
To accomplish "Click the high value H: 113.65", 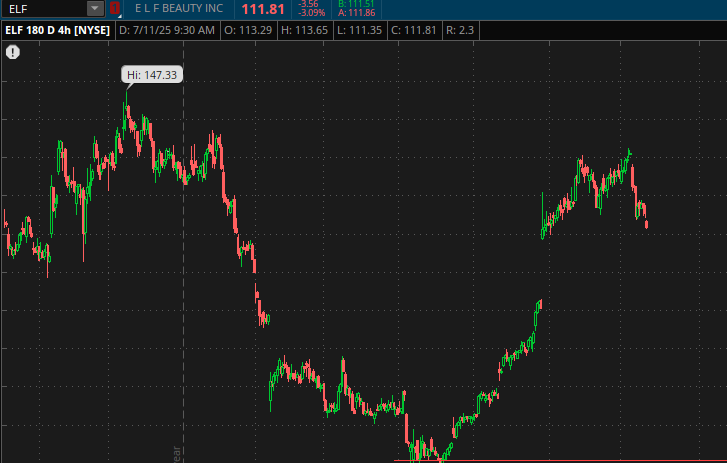I will click(x=305, y=30).
